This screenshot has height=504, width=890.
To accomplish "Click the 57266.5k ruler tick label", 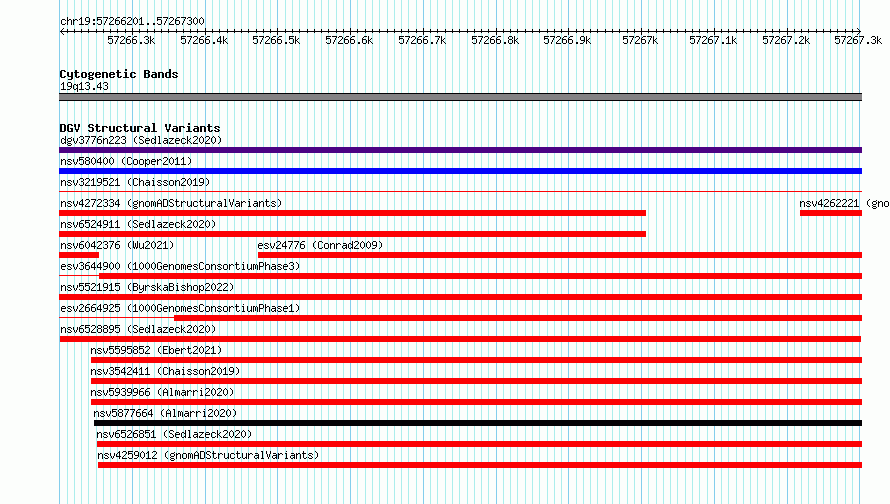I will pyautogui.click(x=276, y=40).
